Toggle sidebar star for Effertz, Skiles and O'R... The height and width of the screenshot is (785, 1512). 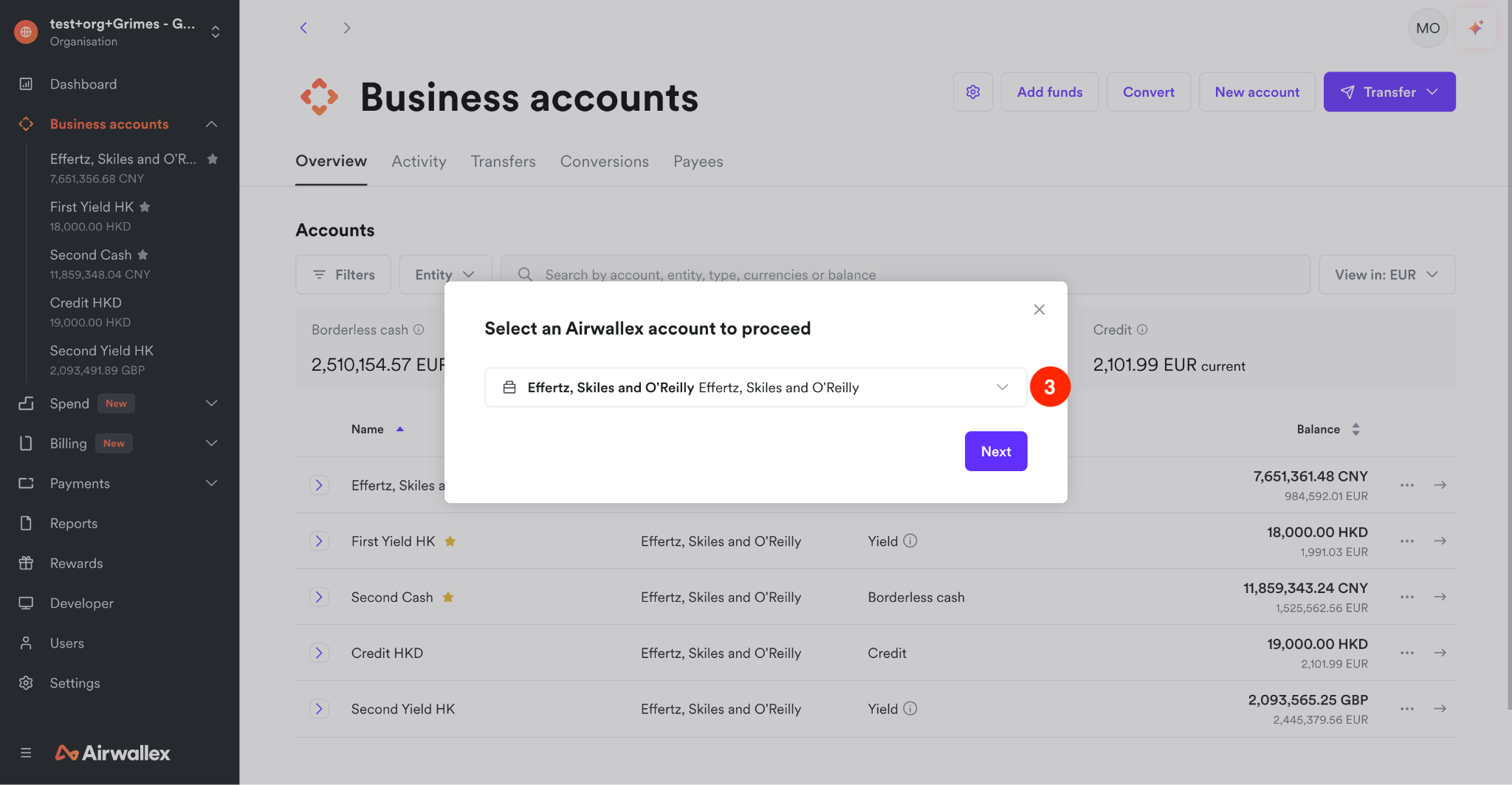pos(213,159)
